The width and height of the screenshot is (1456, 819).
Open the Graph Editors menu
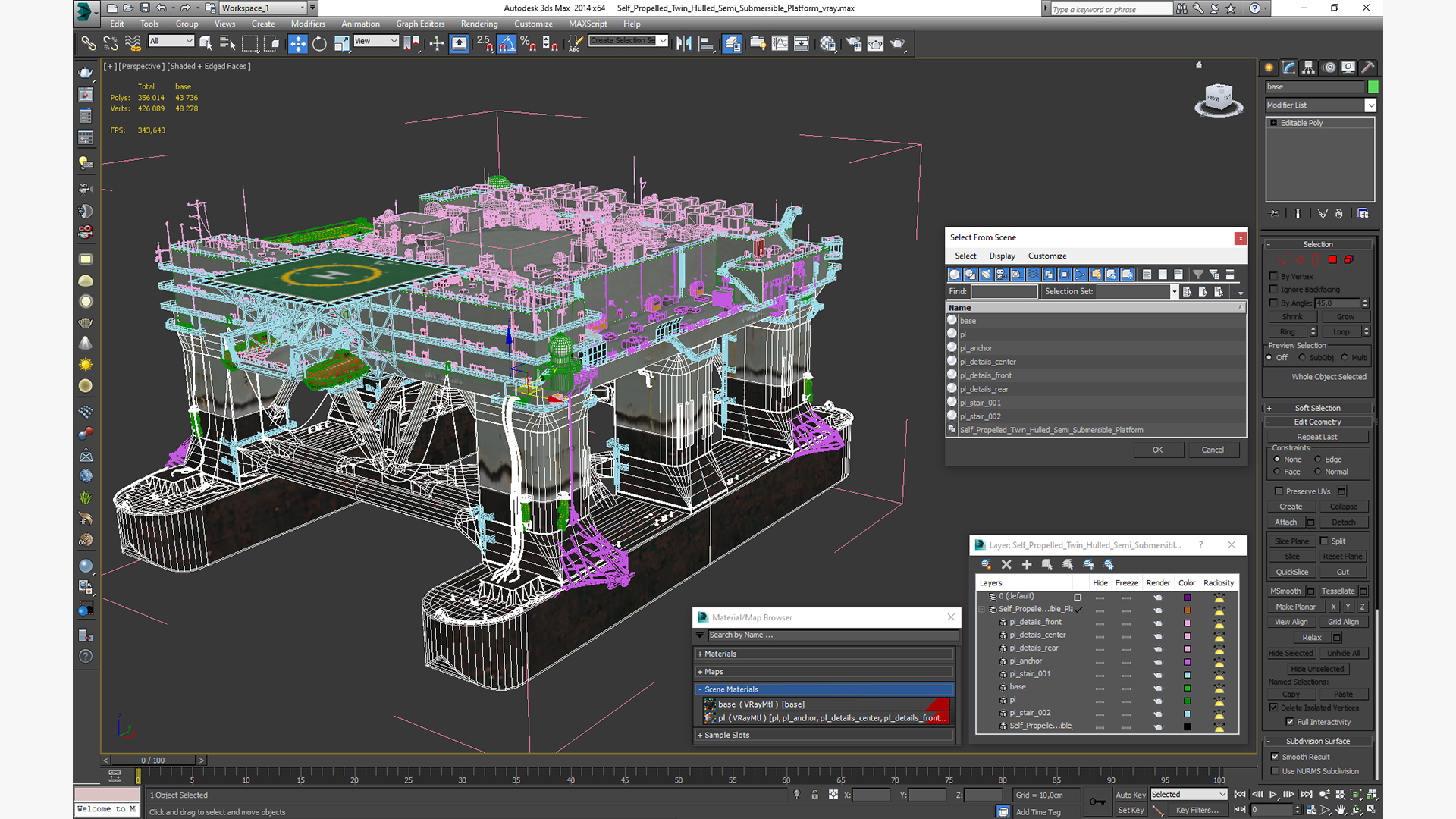pyautogui.click(x=420, y=24)
